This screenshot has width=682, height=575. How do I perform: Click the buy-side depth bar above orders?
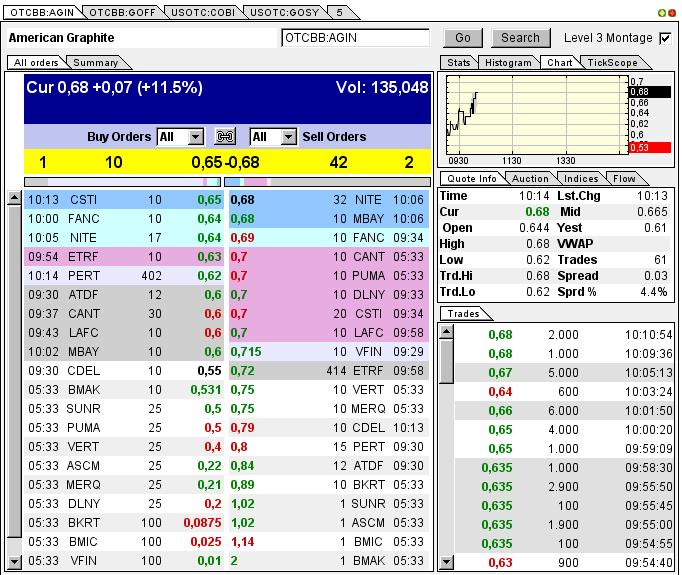(120, 181)
